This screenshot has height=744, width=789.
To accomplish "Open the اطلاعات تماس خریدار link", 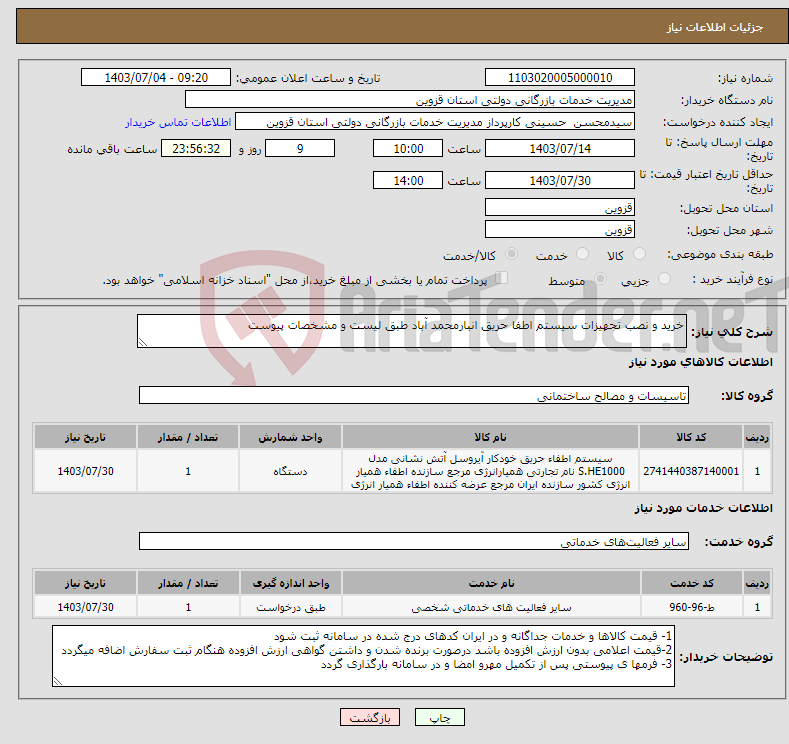I will (x=178, y=122).
